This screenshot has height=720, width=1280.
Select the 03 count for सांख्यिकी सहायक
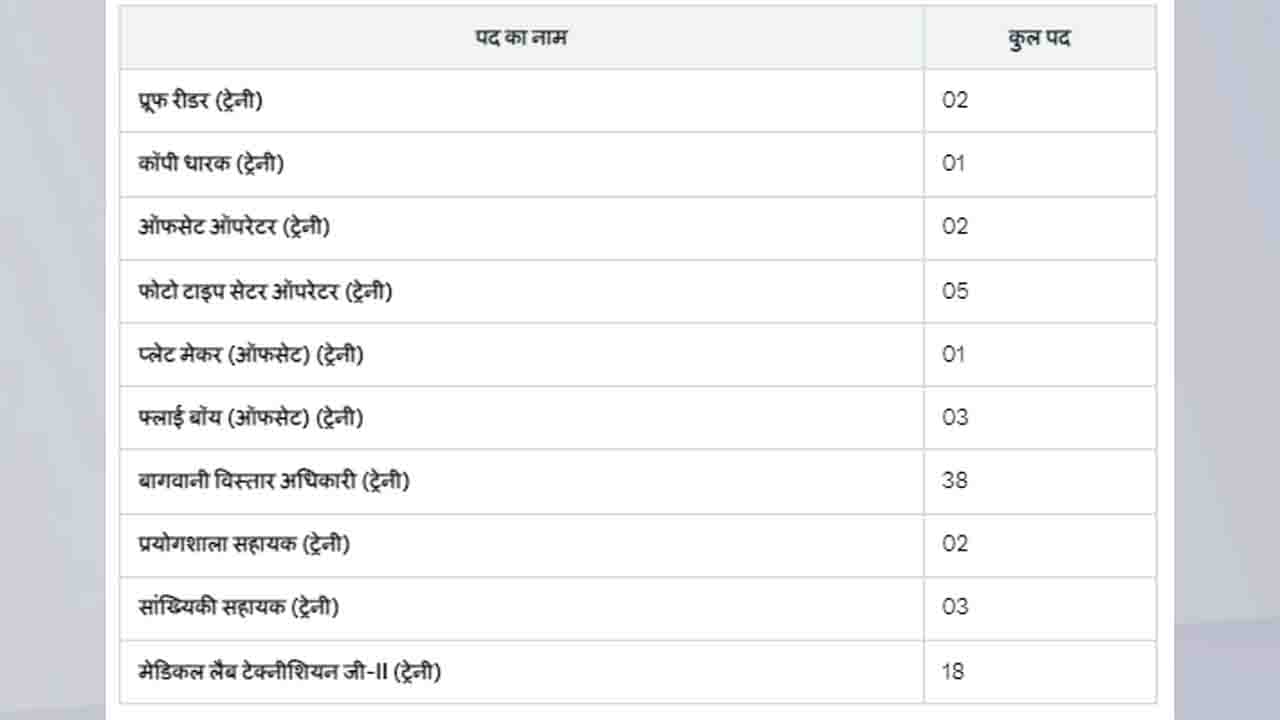[955, 607]
